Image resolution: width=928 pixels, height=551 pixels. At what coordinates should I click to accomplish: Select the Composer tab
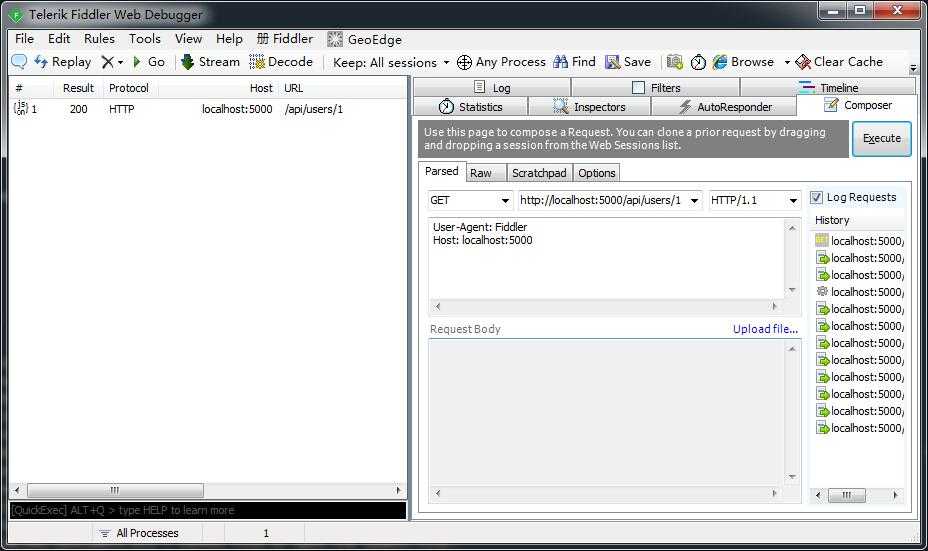pyautogui.click(x=857, y=105)
